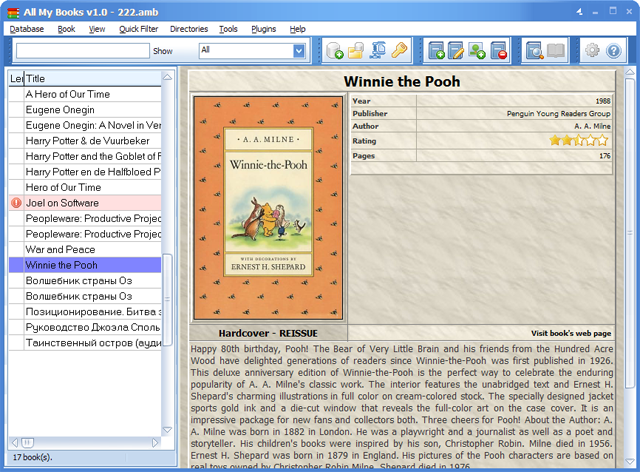The width and height of the screenshot is (640, 472).
Task: Open a database with the folder icon
Action: [356, 51]
